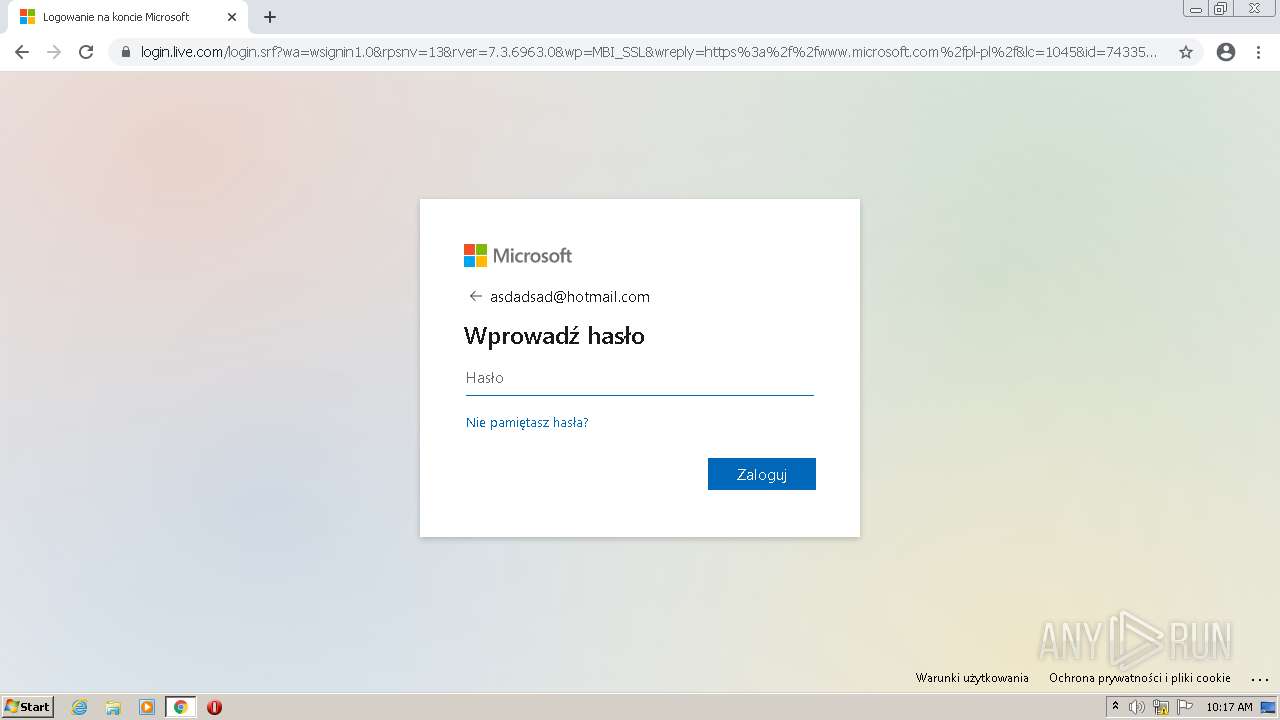Open the Chrome profile avatar menu

[1226, 52]
